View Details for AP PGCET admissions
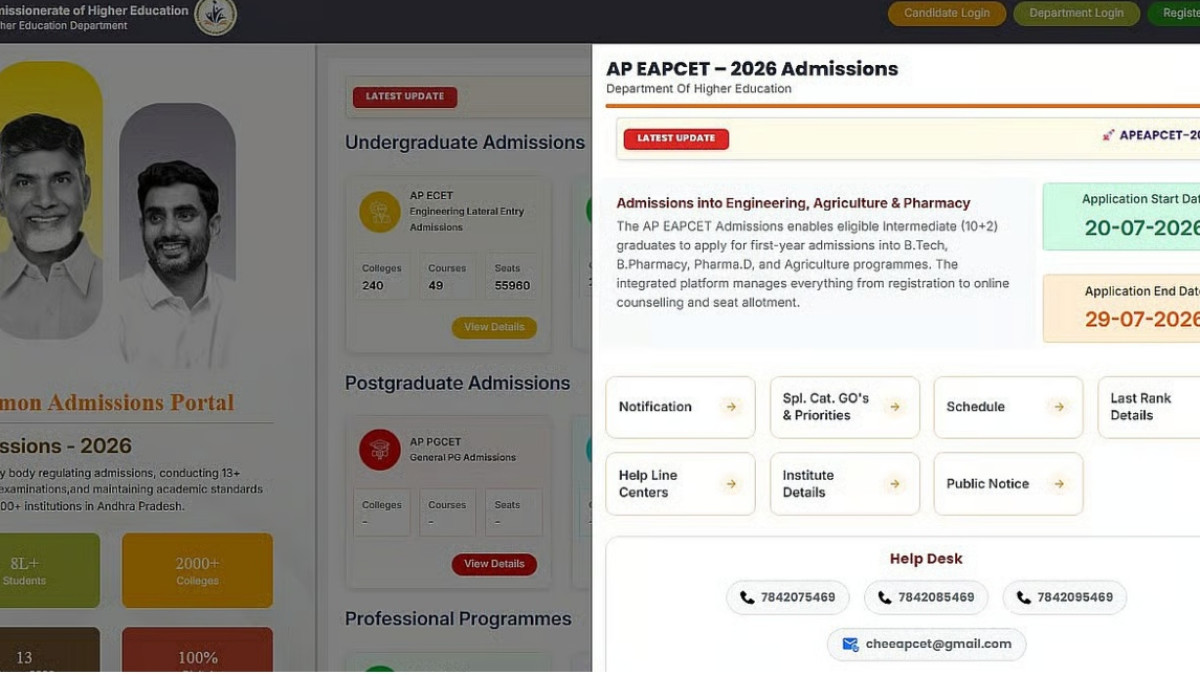1200x675 pixels. (494, 564)
